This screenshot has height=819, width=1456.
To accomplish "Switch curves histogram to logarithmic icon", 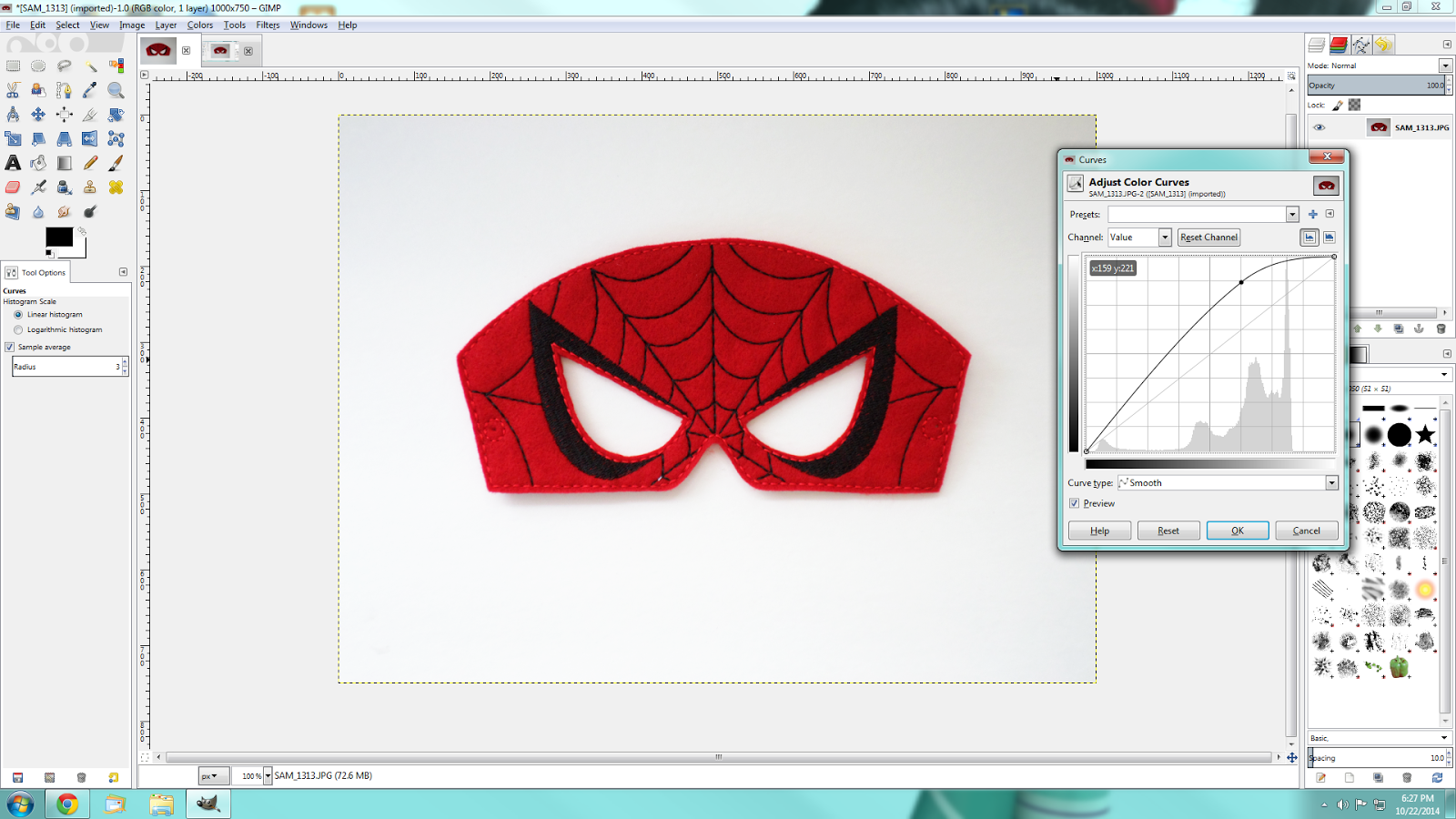I will [1329, 238].
